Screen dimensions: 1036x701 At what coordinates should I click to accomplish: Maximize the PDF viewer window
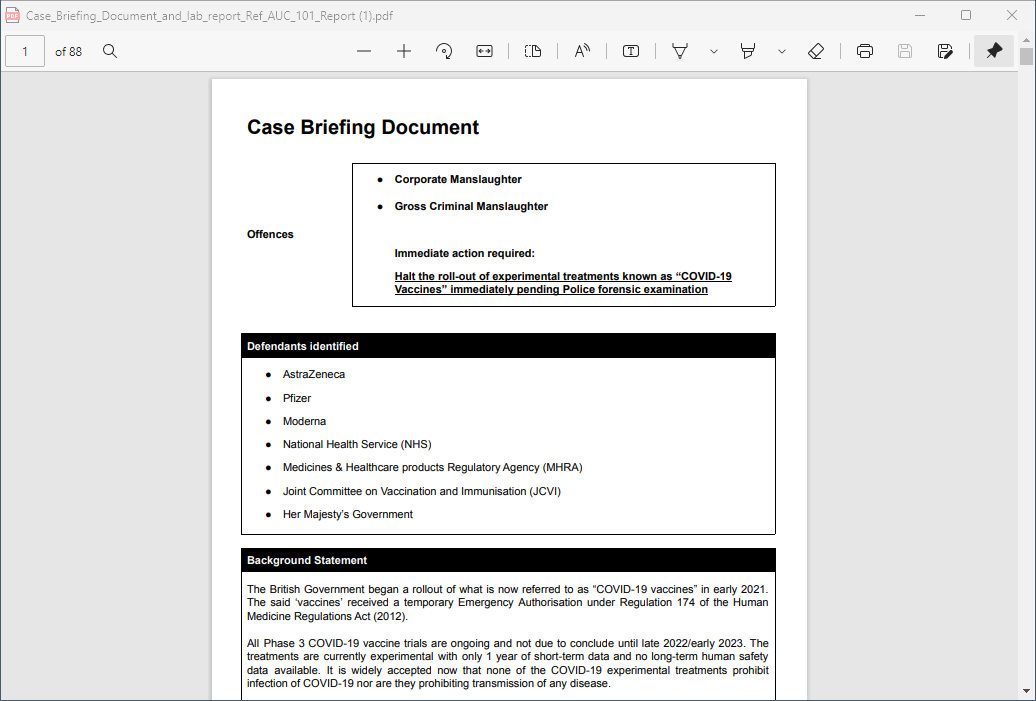966,15
